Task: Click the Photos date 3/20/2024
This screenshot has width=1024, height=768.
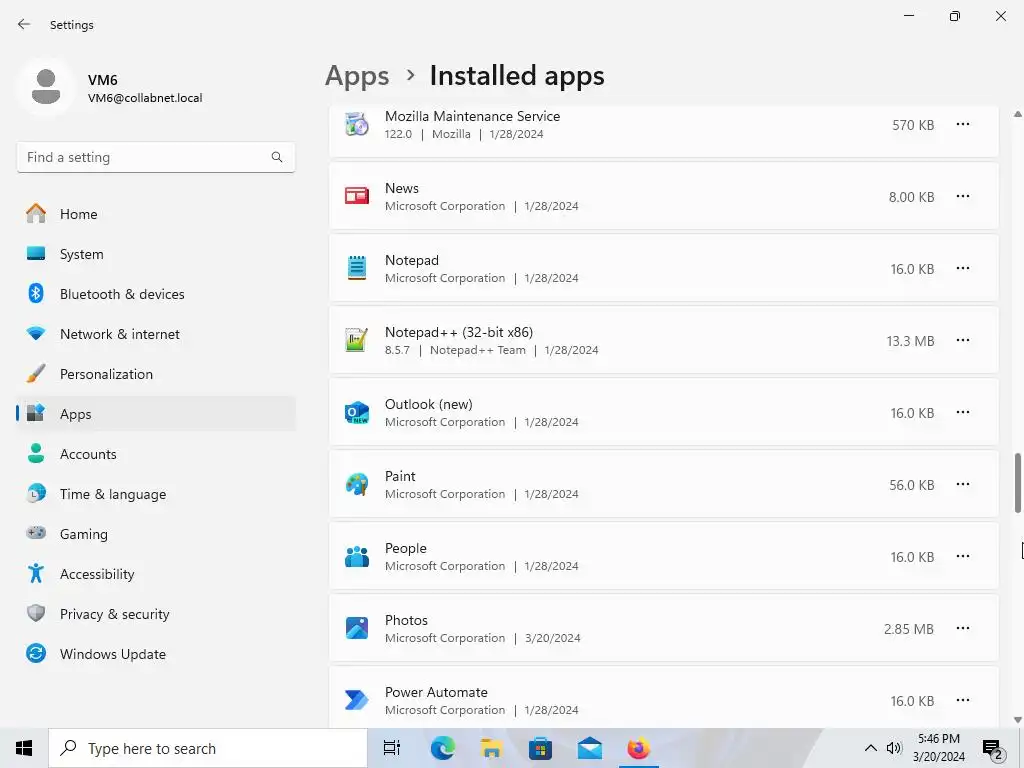Action: pos(552,638)
